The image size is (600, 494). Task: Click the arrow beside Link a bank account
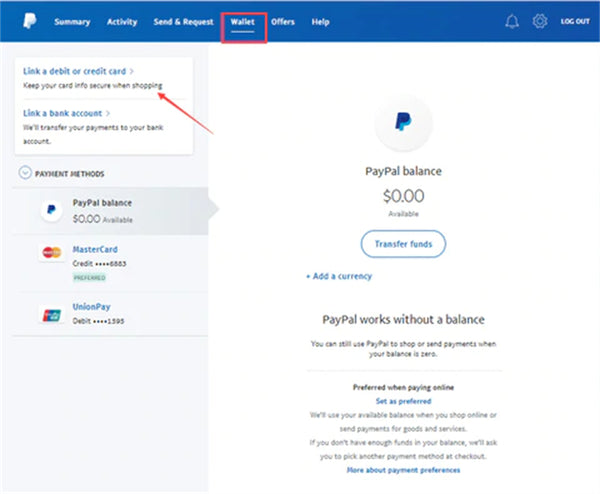tap(108, 113)
